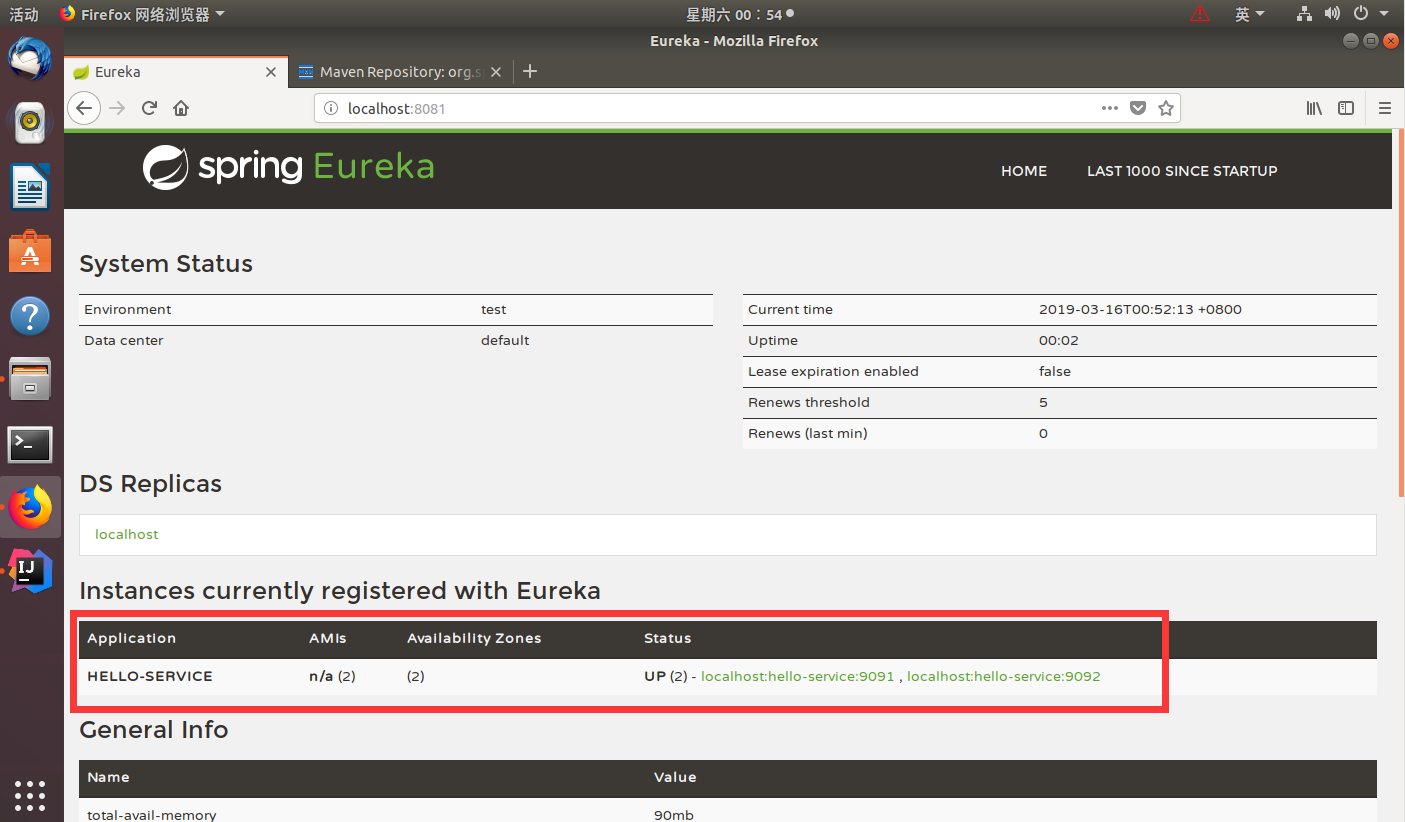Open a new browser tab
The image size is (1405, 822).
pyautogui.click(x=530, y=71)
